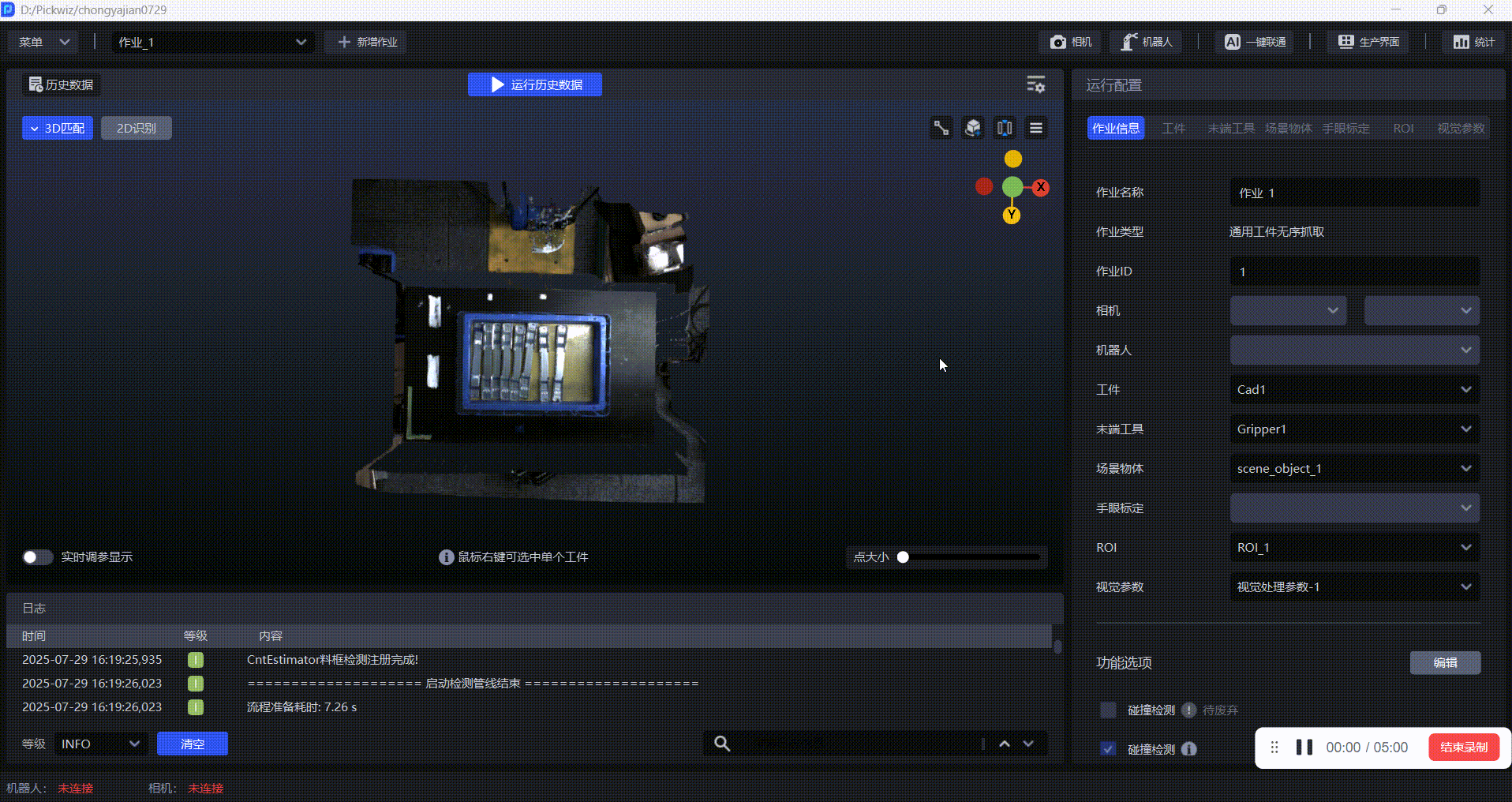Uncheck the checked collision detection checkbox
This screenshot has height=802, width=1512.
[x=1108, y=749]
